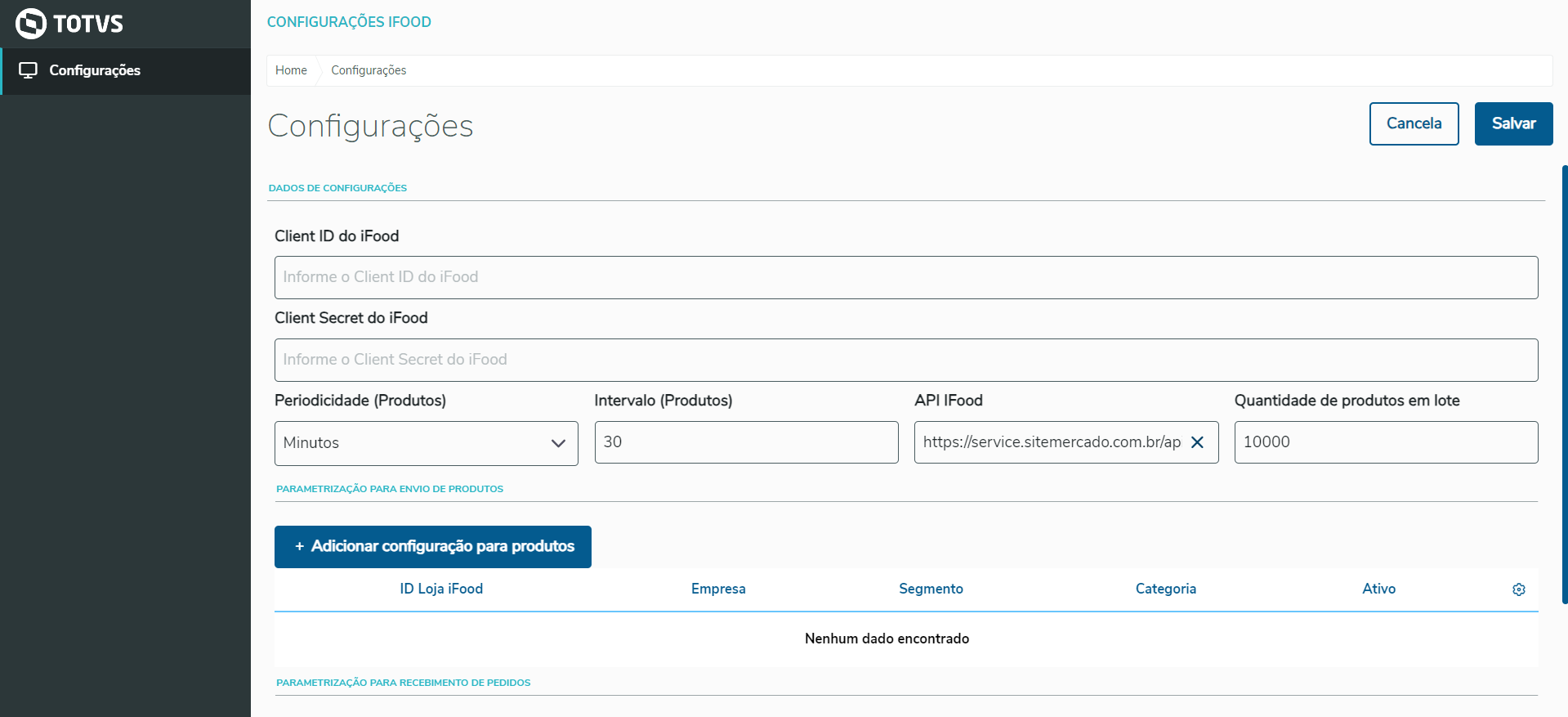Screen dimensions: 1568x717
Task: Click the ID Loja iFood column header
Action: 441,589
